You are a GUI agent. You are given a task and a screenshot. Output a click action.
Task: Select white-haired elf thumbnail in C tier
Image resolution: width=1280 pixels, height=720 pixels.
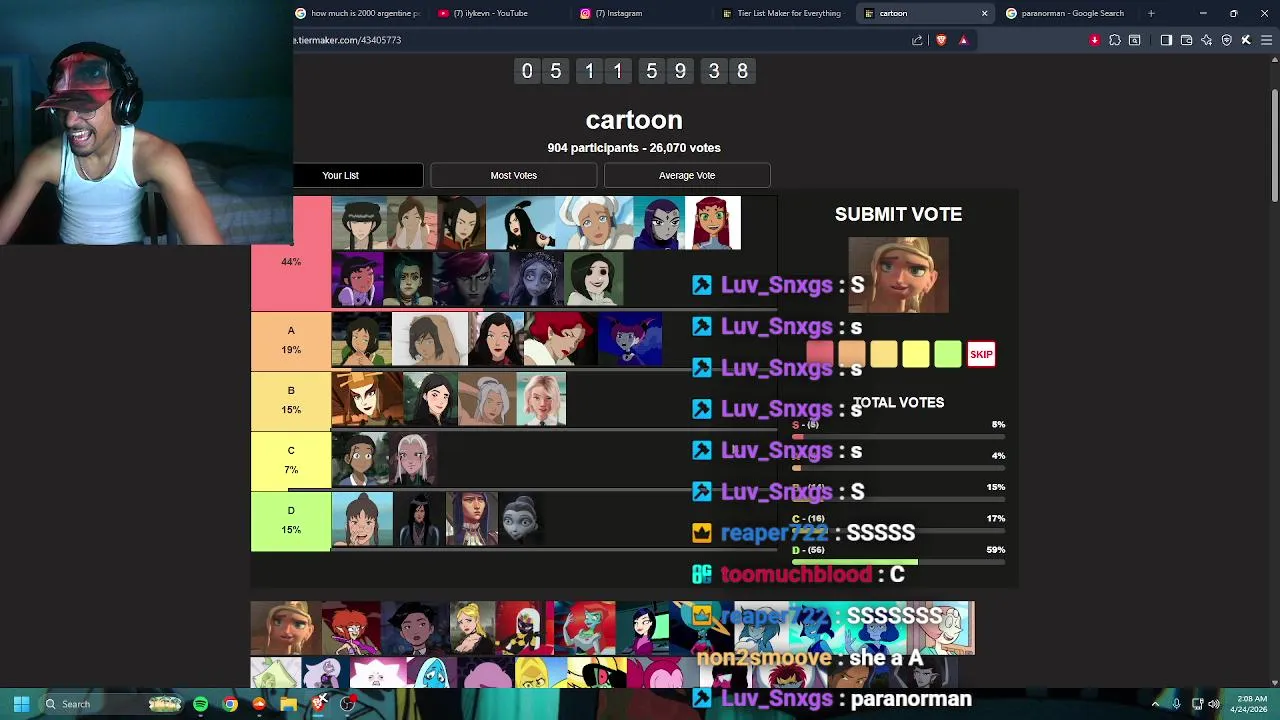(412, 459)
